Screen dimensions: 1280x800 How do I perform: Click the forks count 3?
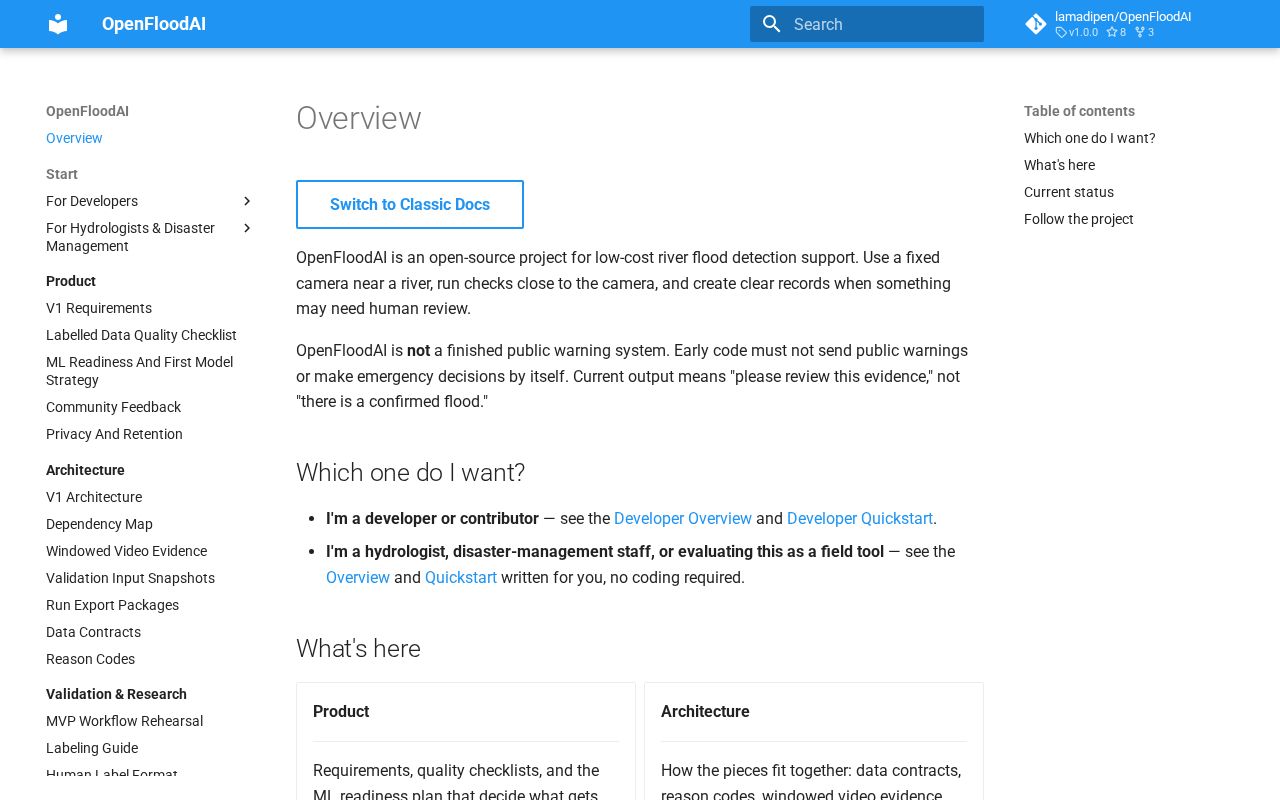click(1144, 32)
